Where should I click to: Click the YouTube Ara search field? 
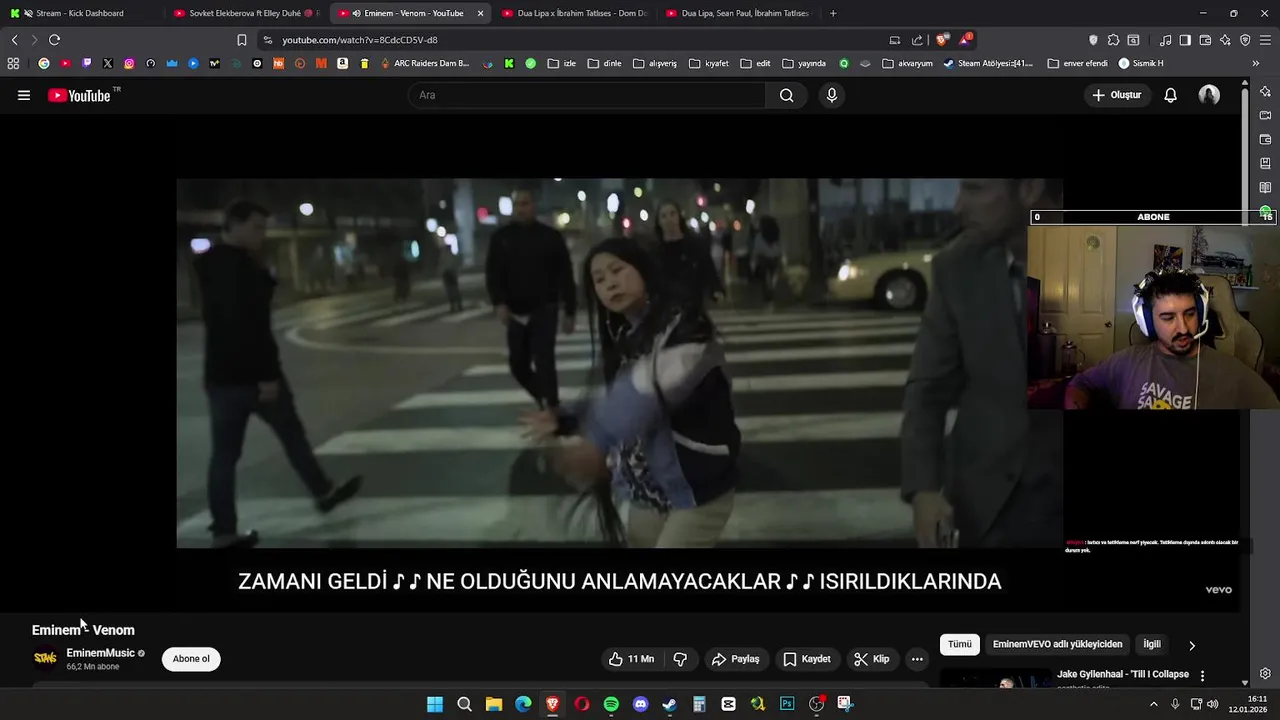pyautogui.click(x=586, y=95)
